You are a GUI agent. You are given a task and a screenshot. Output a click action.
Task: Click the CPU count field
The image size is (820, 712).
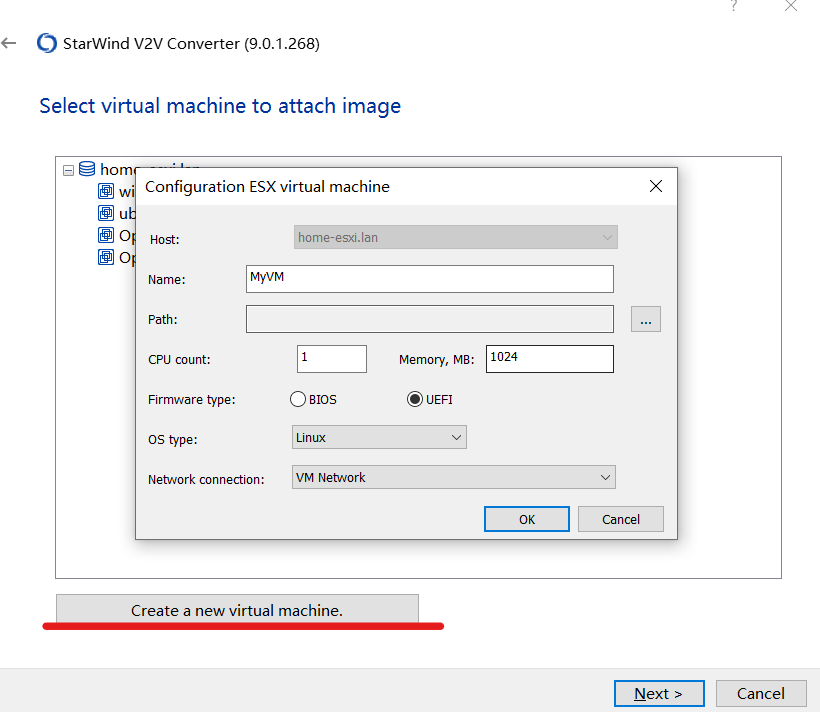coord(332,359)
